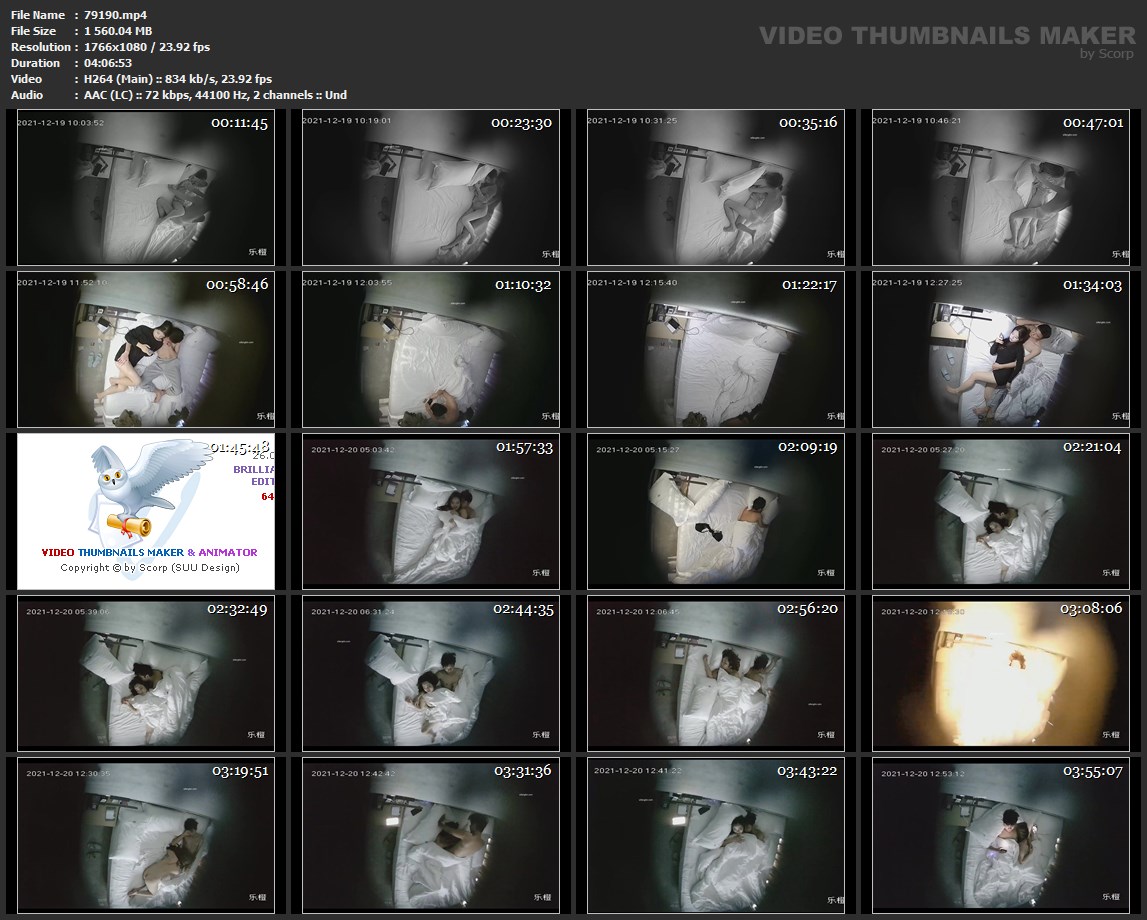Viewport: 1147px width, 920px height.
Task: Select the thumbnail at 00:23:30
Action: pyautogui.click(x=430, y=187)
